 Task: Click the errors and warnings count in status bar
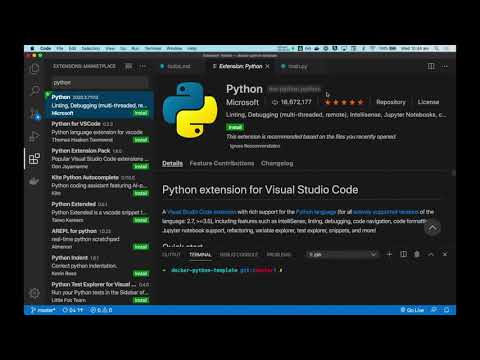click(101, 310)
